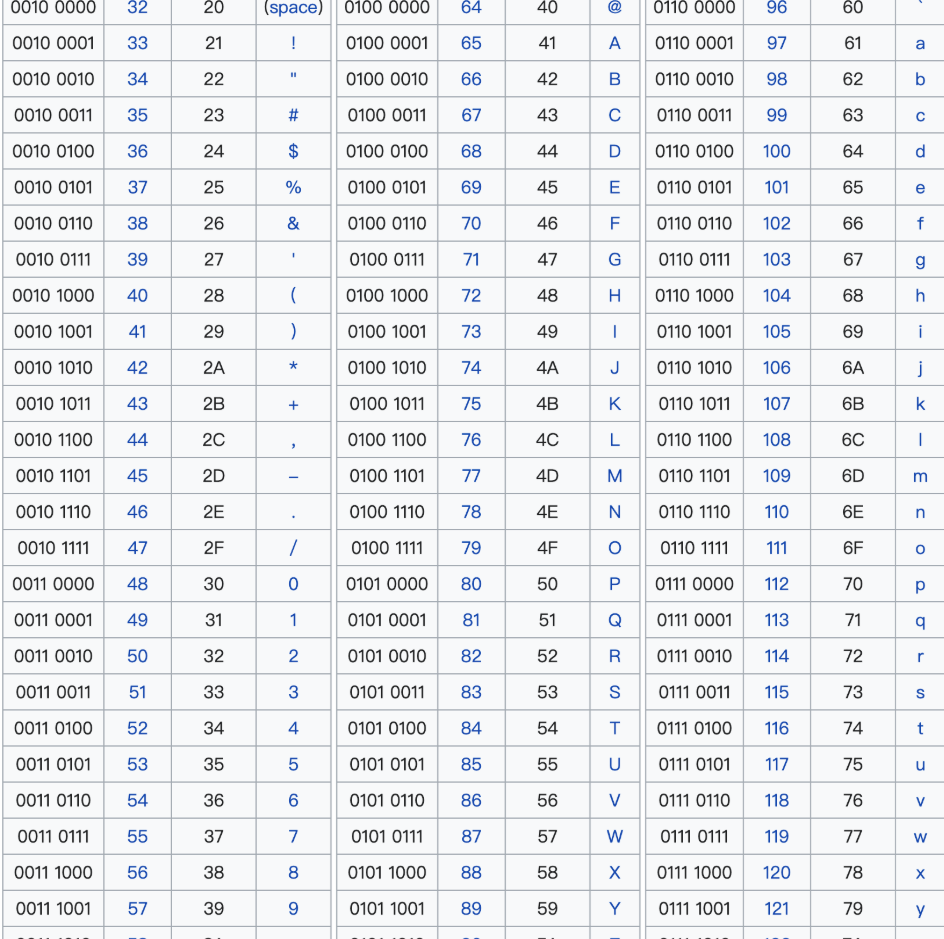Select binary cell 0011 0000
944x939 pixels.
53,584
